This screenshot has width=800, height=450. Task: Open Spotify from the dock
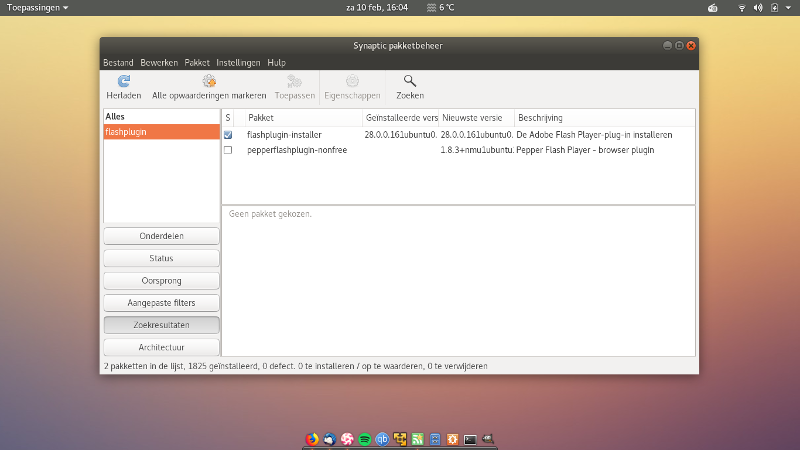point(364,438)
